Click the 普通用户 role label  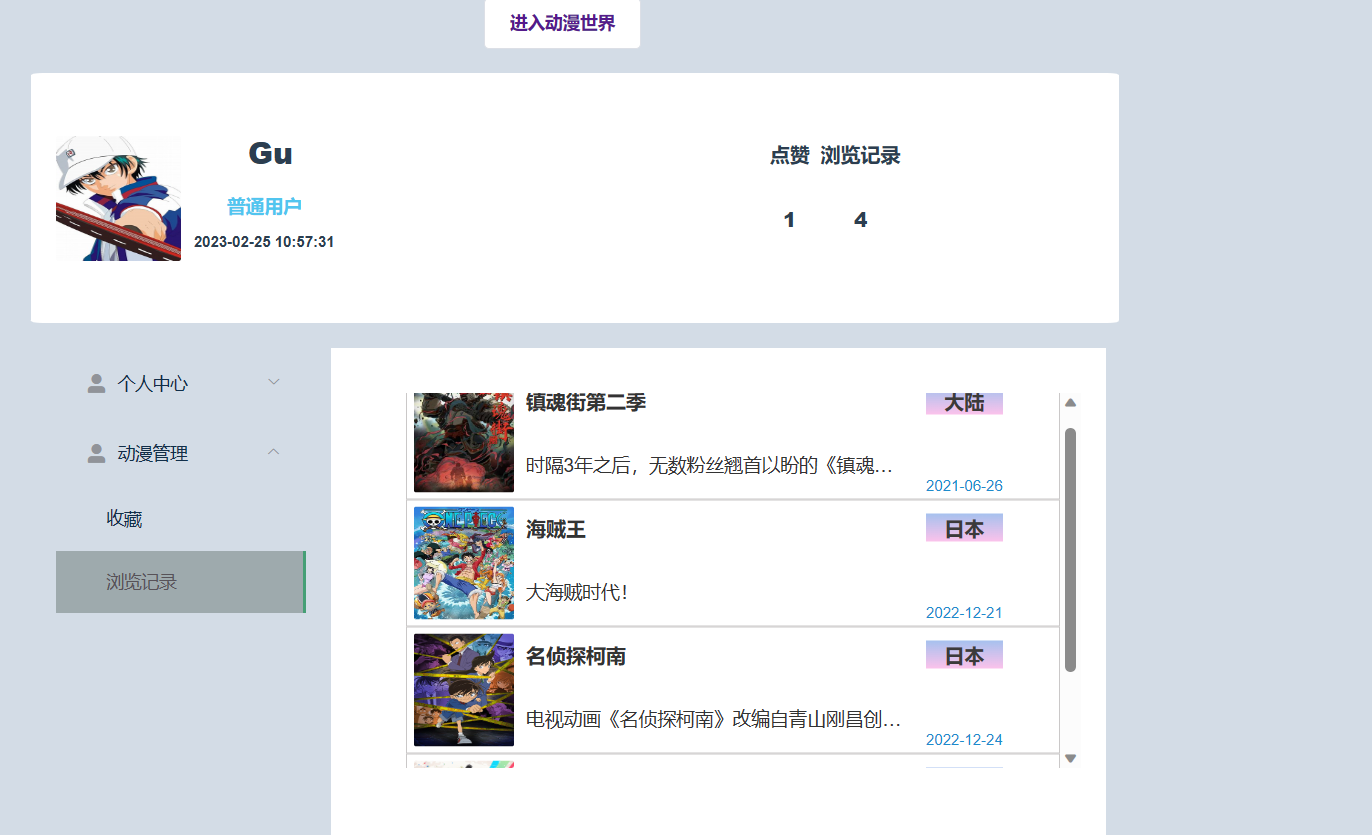(x=264, y=207)
